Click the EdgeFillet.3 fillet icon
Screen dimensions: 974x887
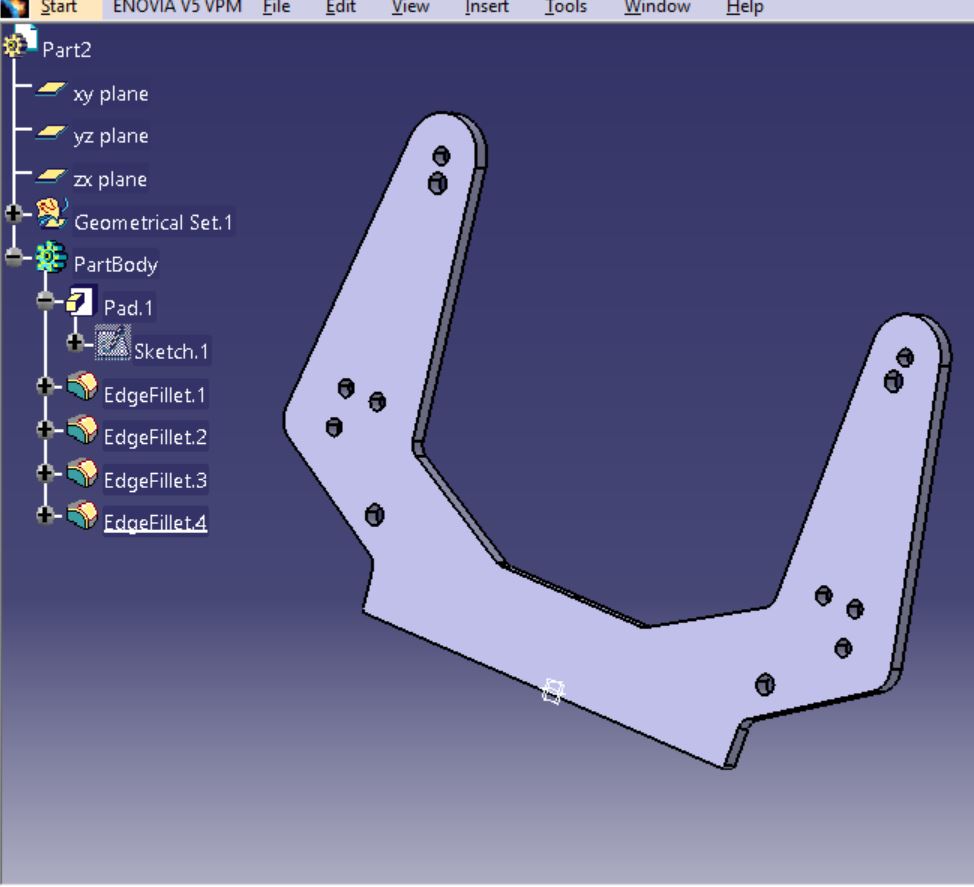83,473
